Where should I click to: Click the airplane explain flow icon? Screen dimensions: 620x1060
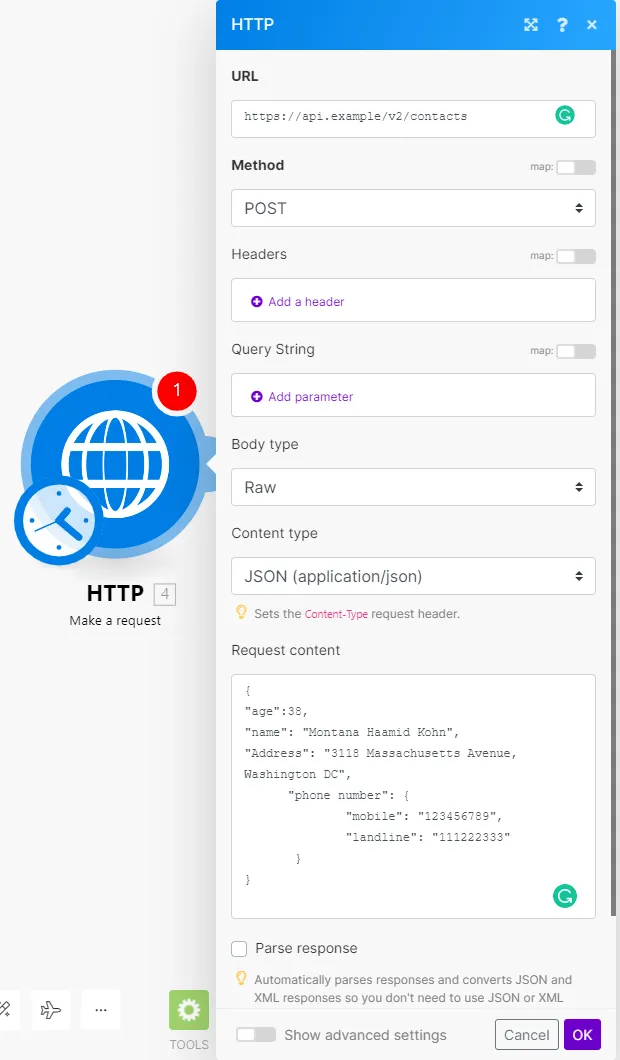click(51, 1010)
